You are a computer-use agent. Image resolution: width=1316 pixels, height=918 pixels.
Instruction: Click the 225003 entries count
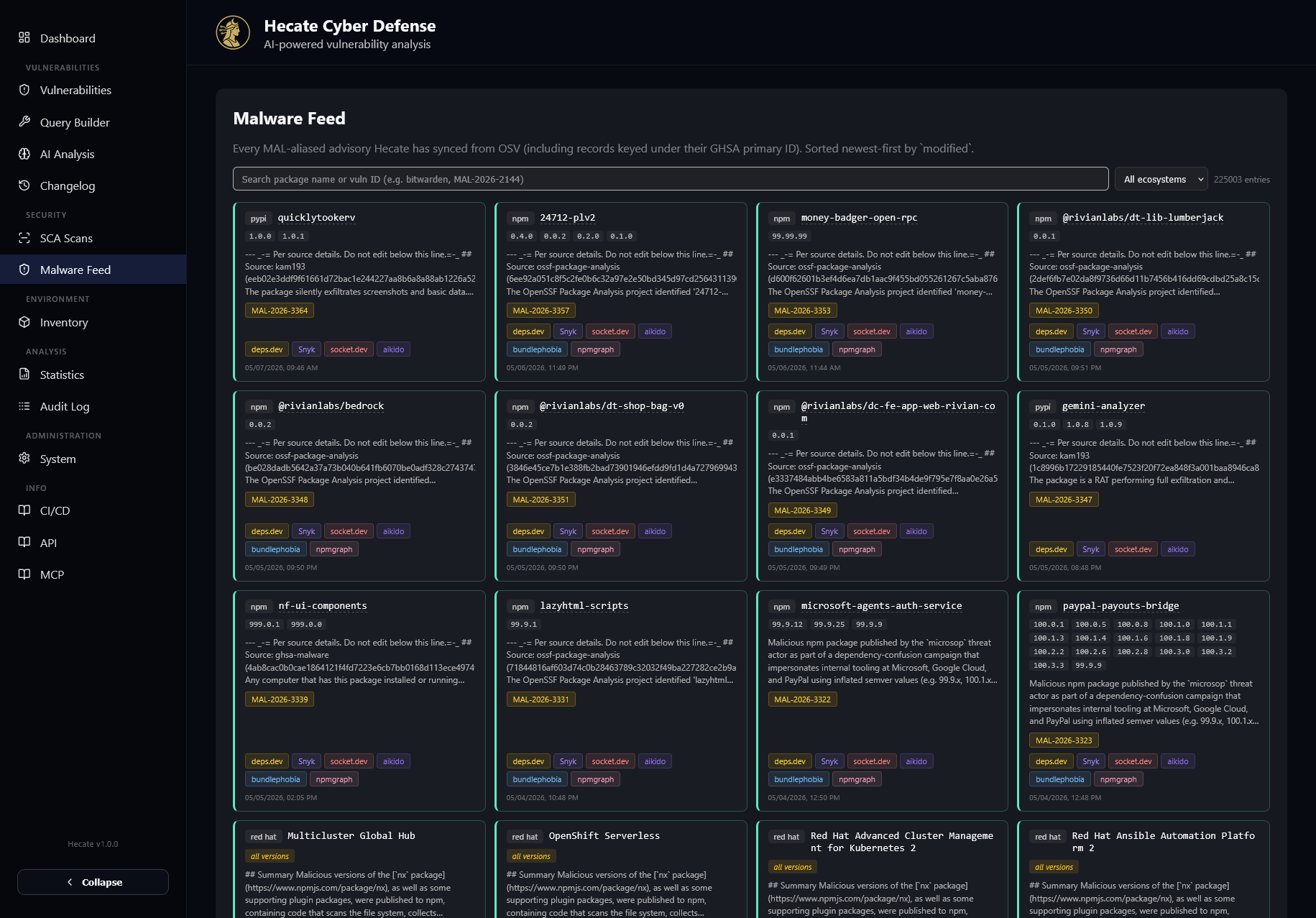1241,180
